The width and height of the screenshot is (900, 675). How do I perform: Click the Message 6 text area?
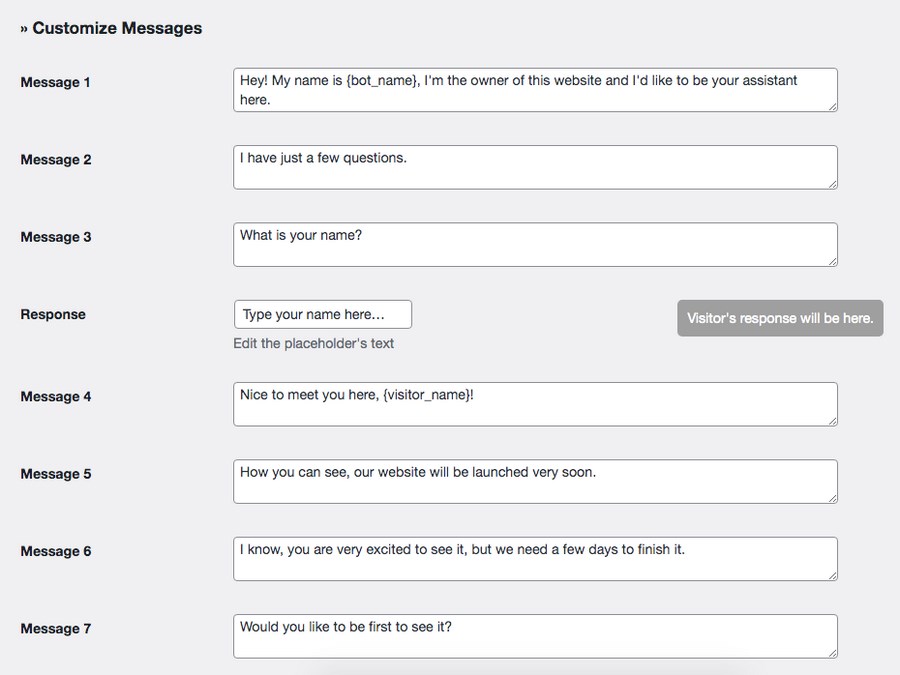(535, 559)
